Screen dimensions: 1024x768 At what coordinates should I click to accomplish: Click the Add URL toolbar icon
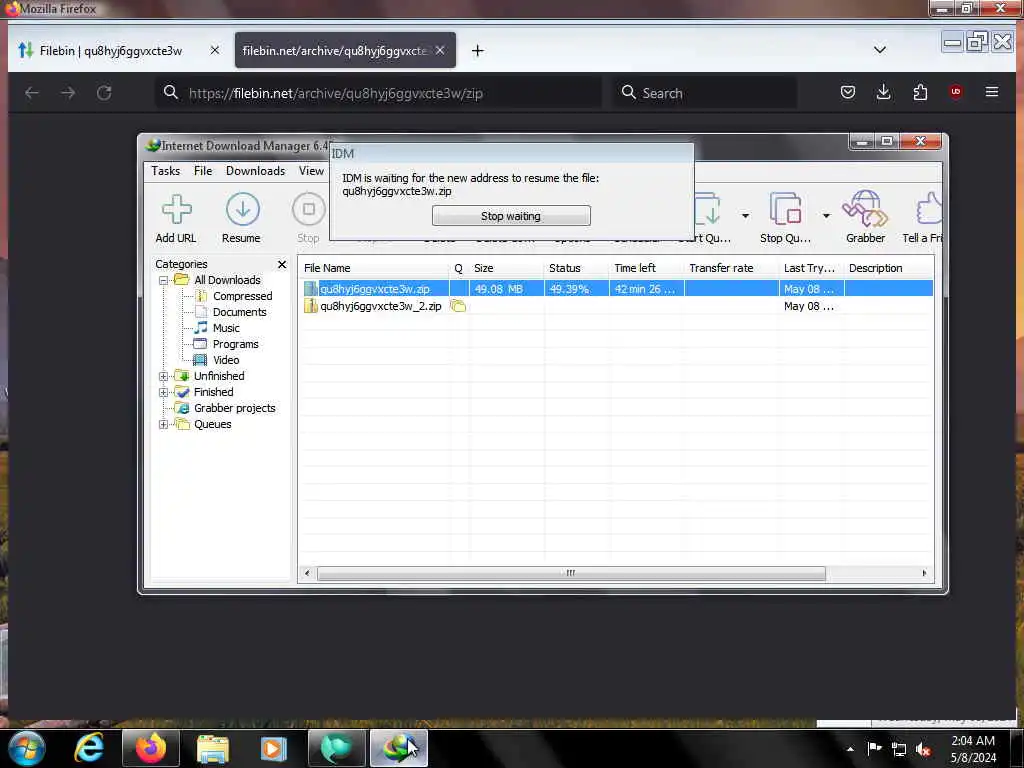tap(176, 218)
